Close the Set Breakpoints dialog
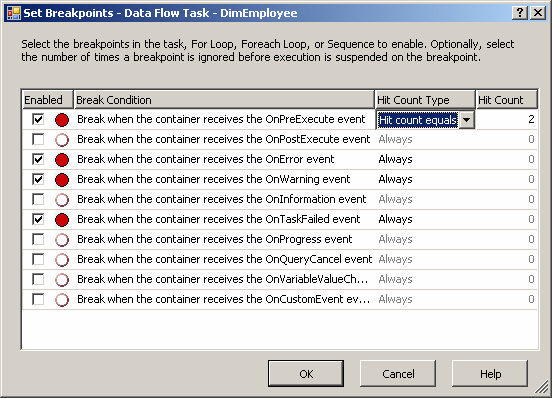The height and width of the screenshot is (398, 552). [x=538, y=13]
